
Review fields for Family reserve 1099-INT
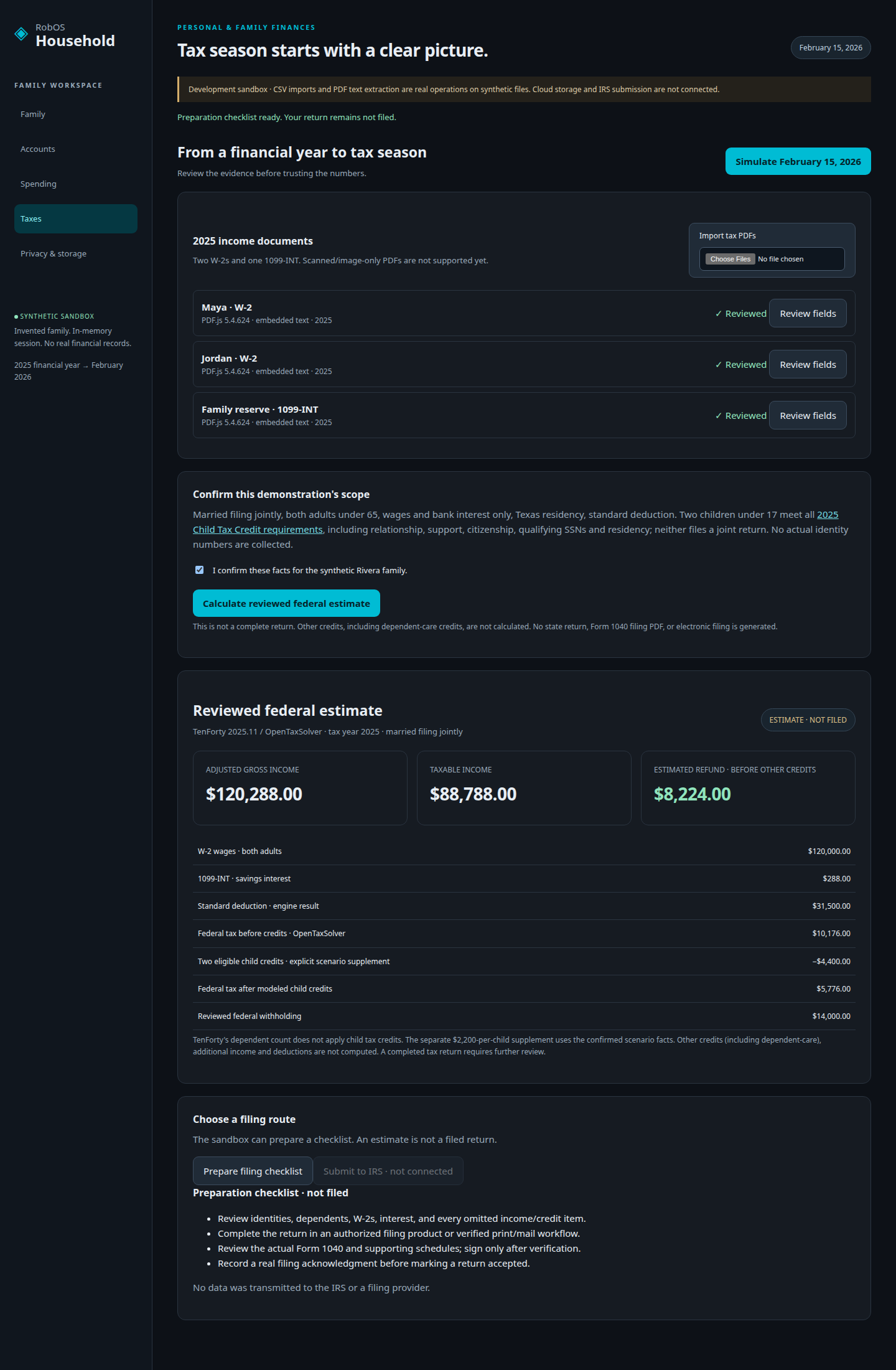[808, 416]
